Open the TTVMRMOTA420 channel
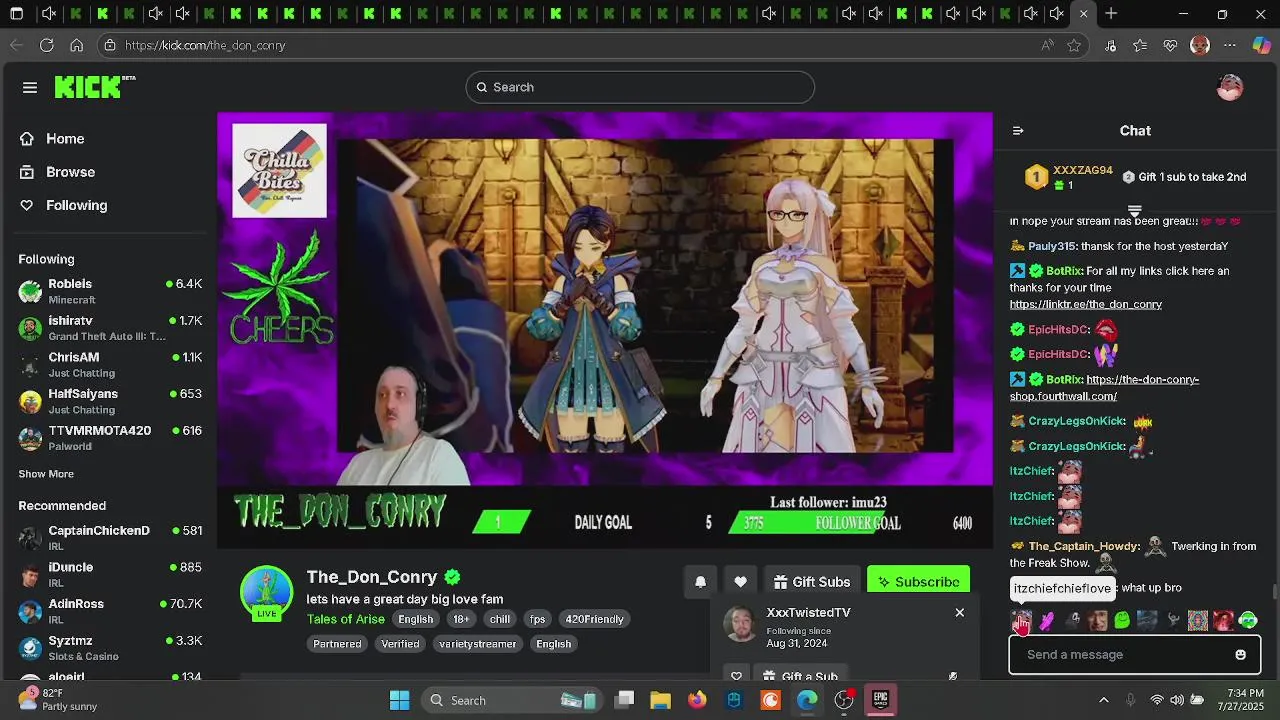1280x720 pixels. point(110,438)
